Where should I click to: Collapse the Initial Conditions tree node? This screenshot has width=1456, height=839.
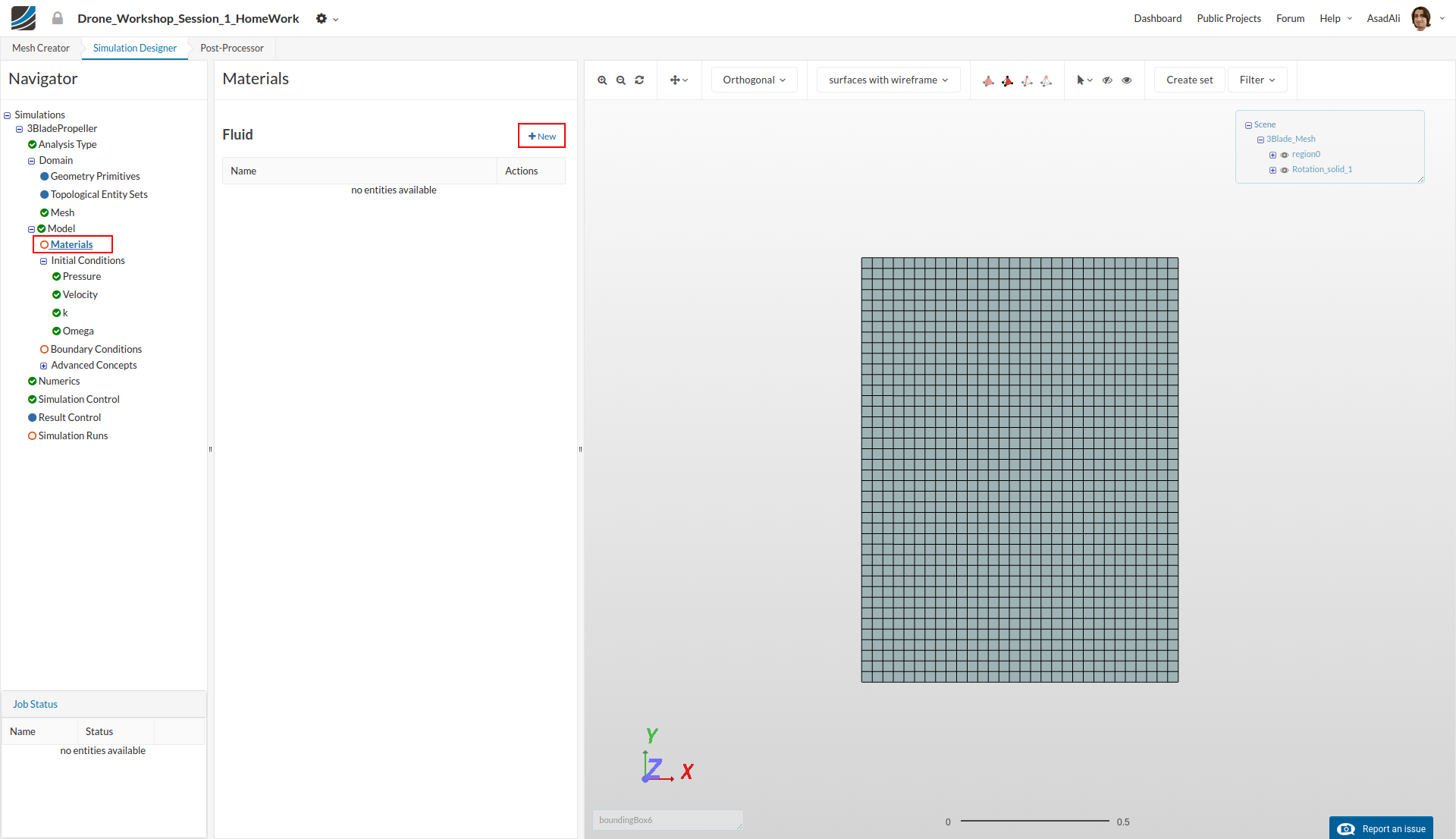[43, 261]
